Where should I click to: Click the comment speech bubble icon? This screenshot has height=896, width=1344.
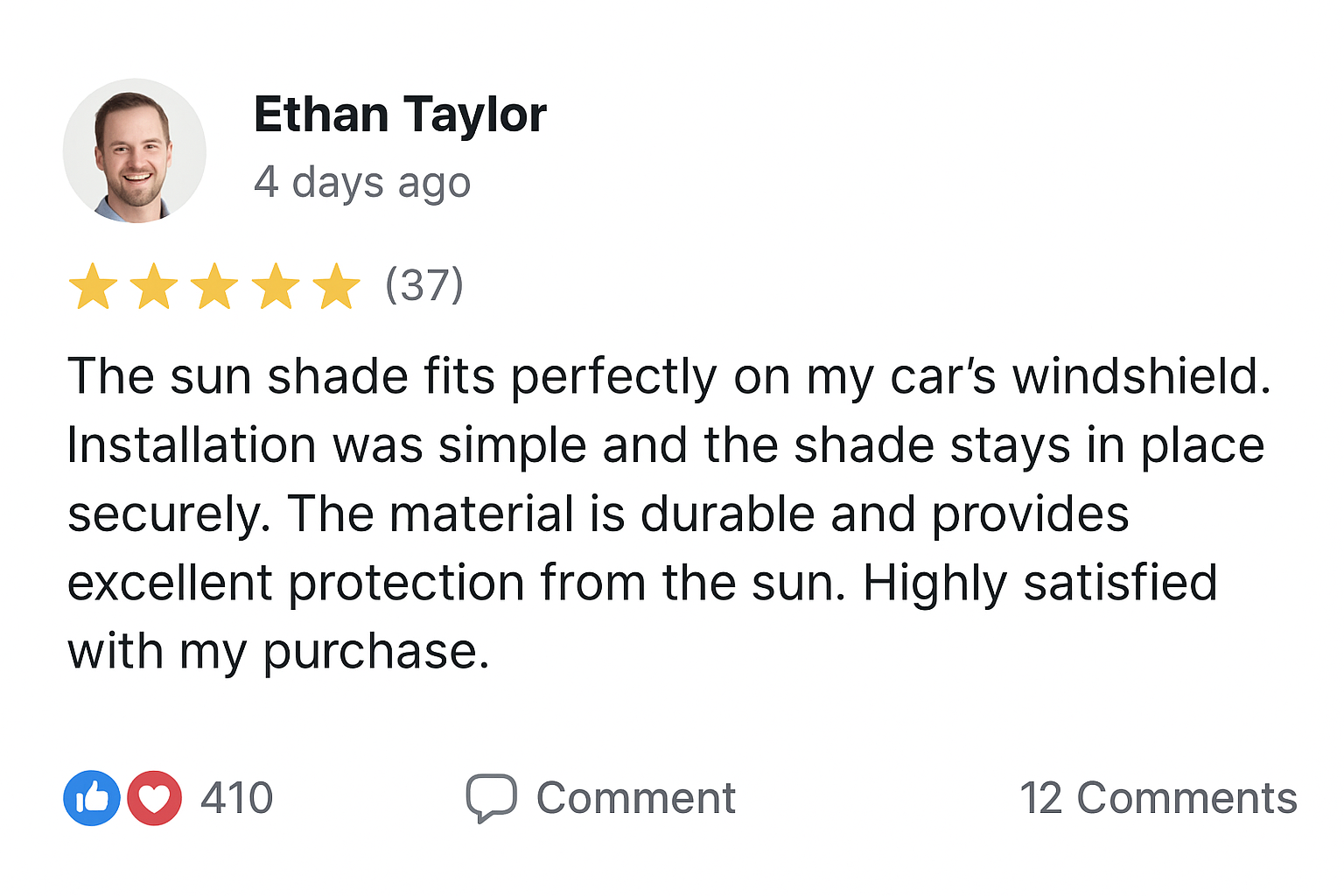[x=491, y=797]
